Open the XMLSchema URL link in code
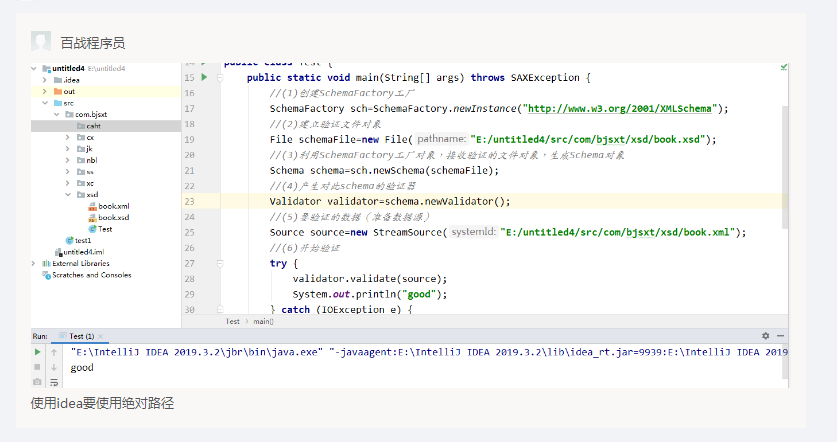This screenshot has width=837, height=442. pos(620,108)
